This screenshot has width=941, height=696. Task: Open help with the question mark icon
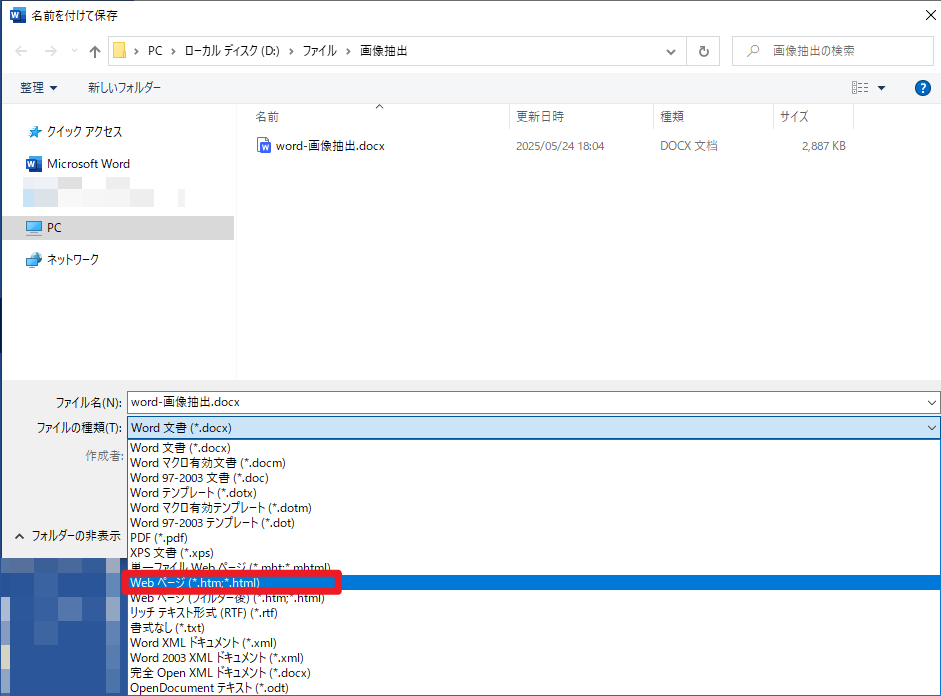(922, 88)
